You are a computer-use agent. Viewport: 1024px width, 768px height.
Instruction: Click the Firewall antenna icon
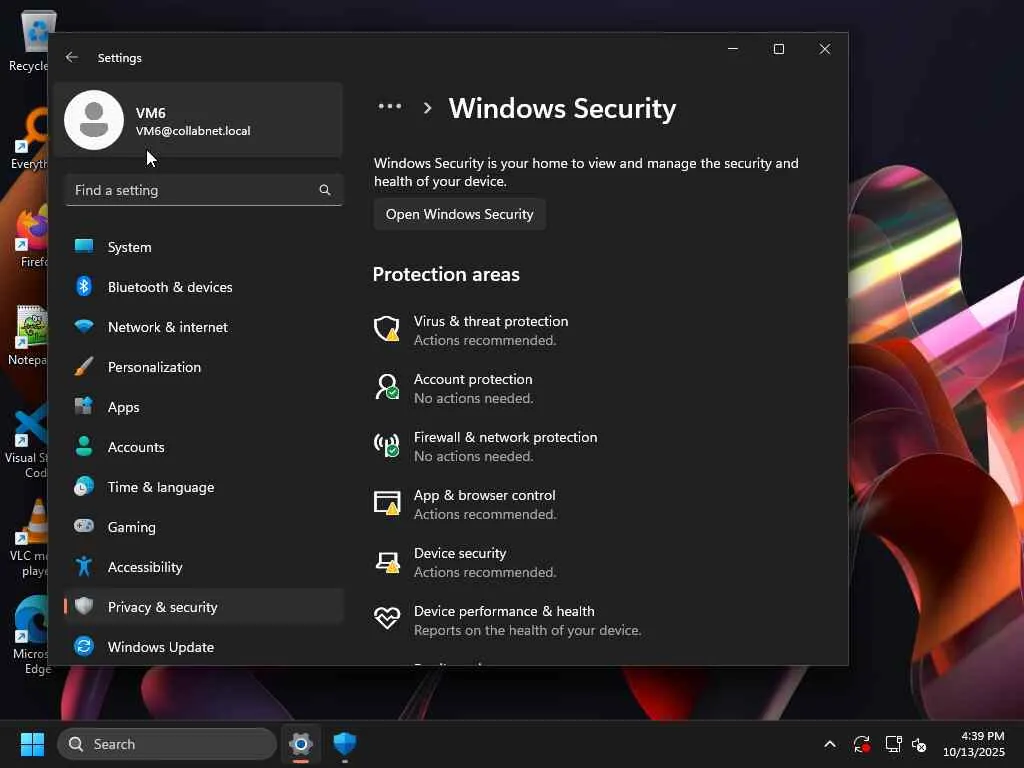[387, 445]
